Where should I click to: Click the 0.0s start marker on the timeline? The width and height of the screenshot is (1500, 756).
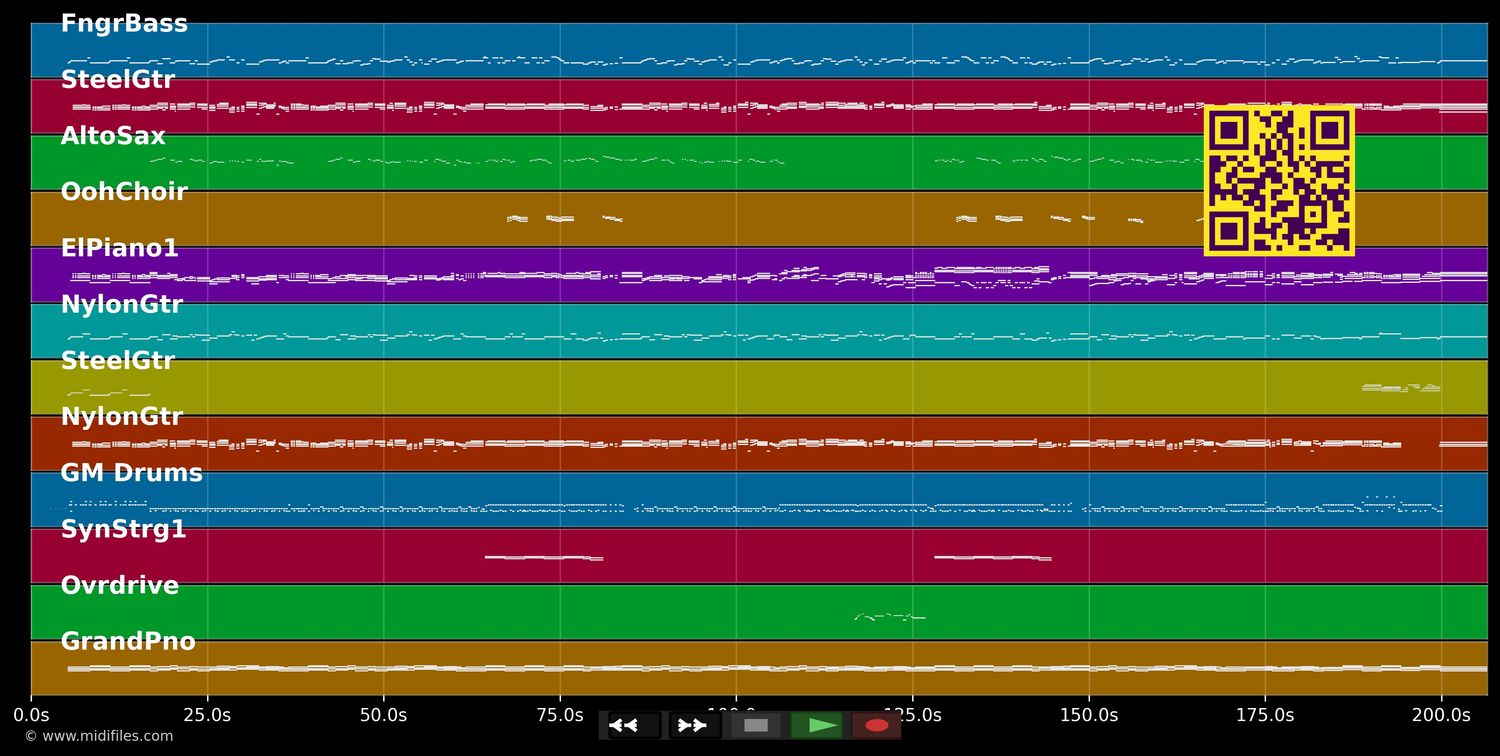31,715
